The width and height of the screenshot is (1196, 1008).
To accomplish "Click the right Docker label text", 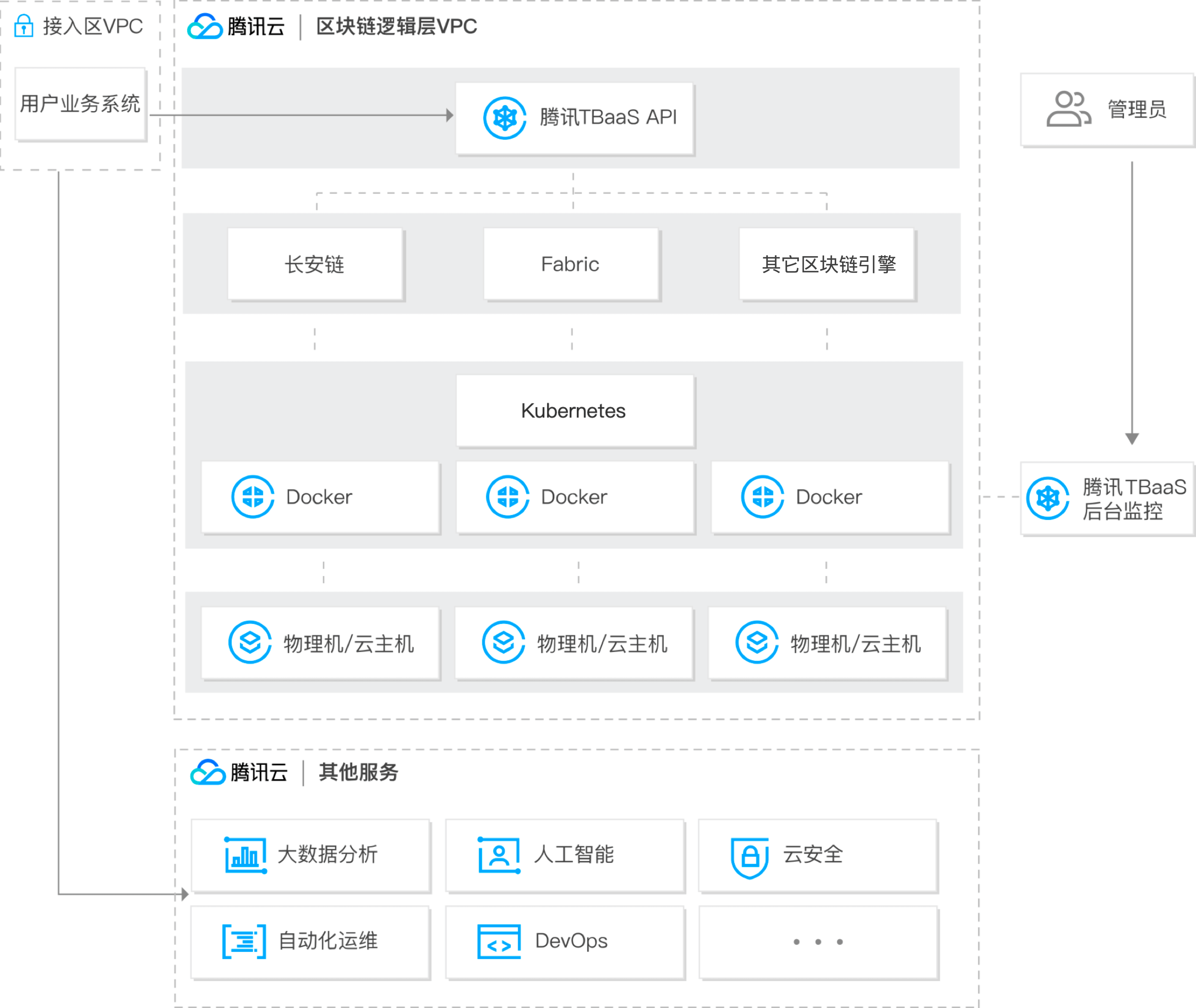I will (829, 497).
